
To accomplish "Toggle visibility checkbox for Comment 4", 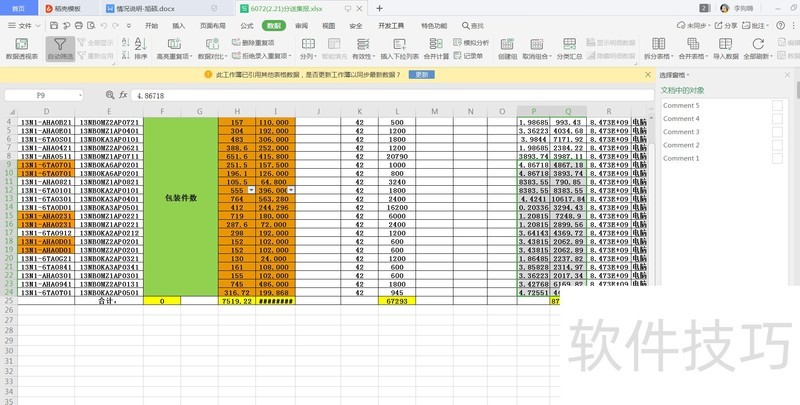I will pyautogui.click(x=777, y=119).
